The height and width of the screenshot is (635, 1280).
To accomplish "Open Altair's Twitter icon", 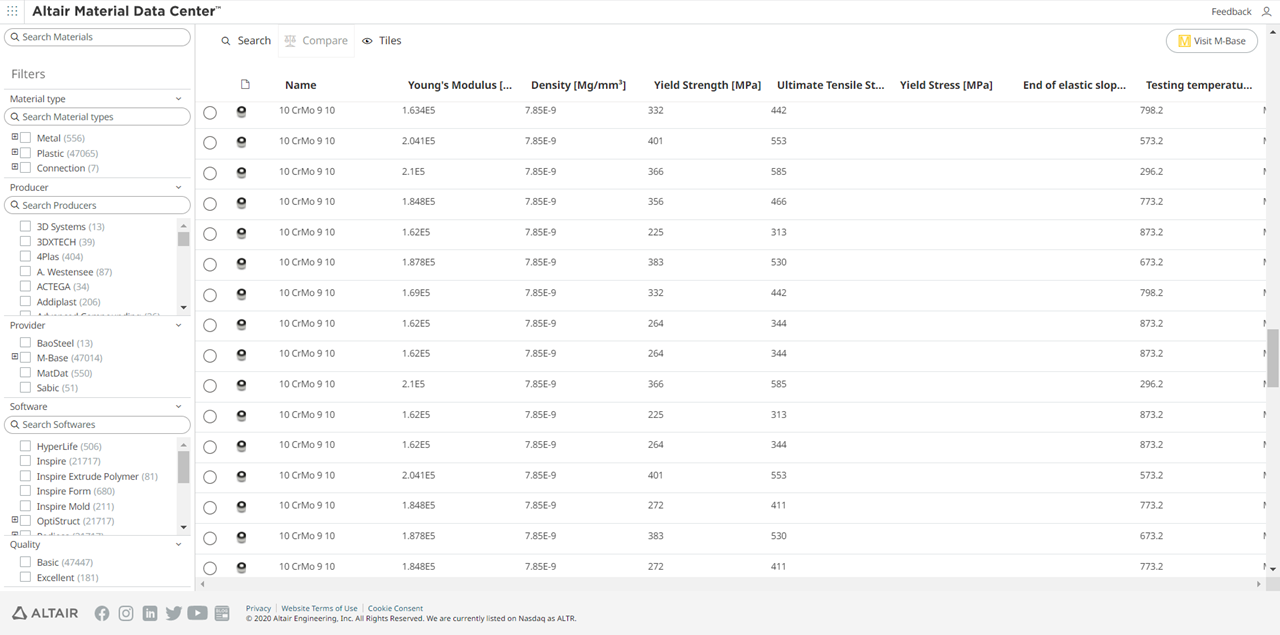I will [x=174, y=613].
